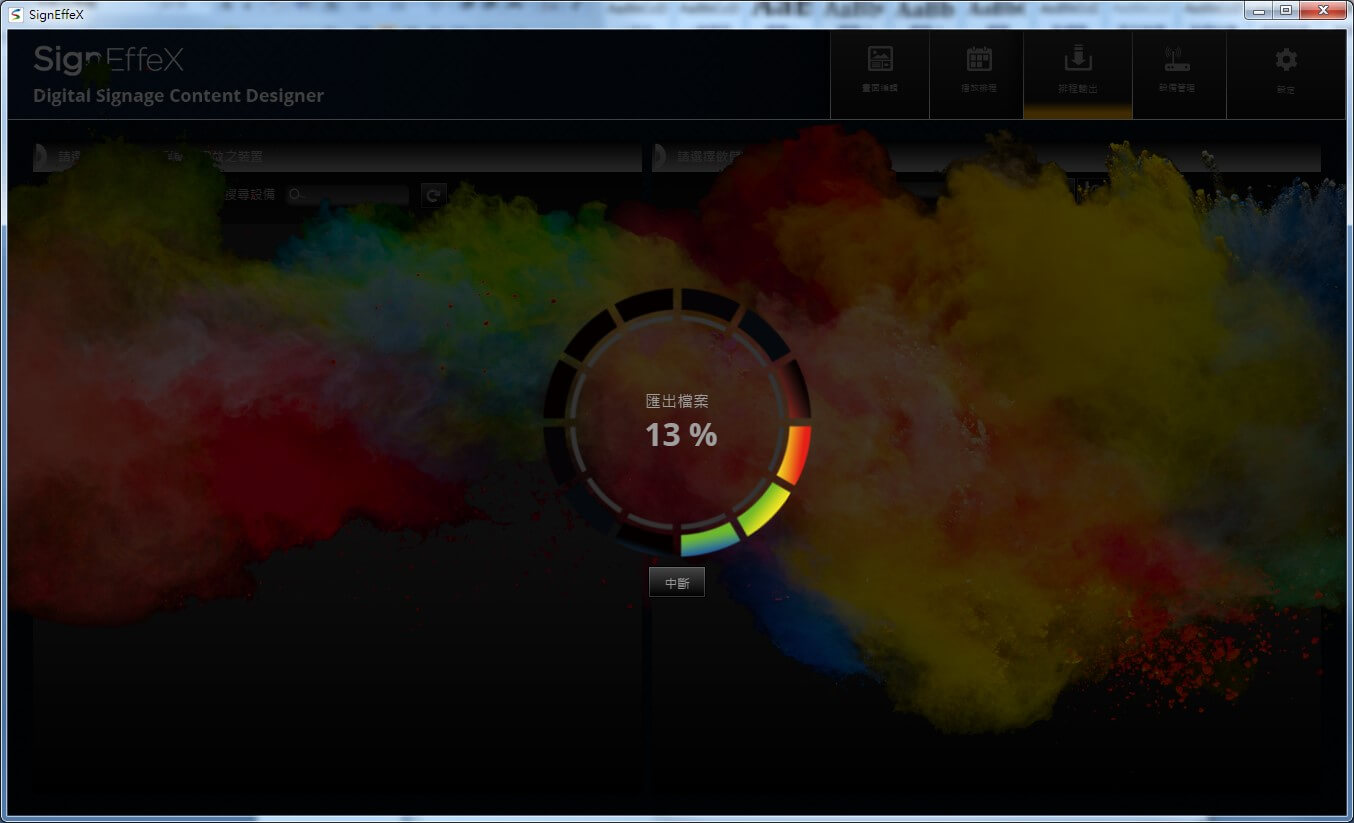Maximize the SignEffeX window
This screenshot has height=823, width=1354.
1286,11
